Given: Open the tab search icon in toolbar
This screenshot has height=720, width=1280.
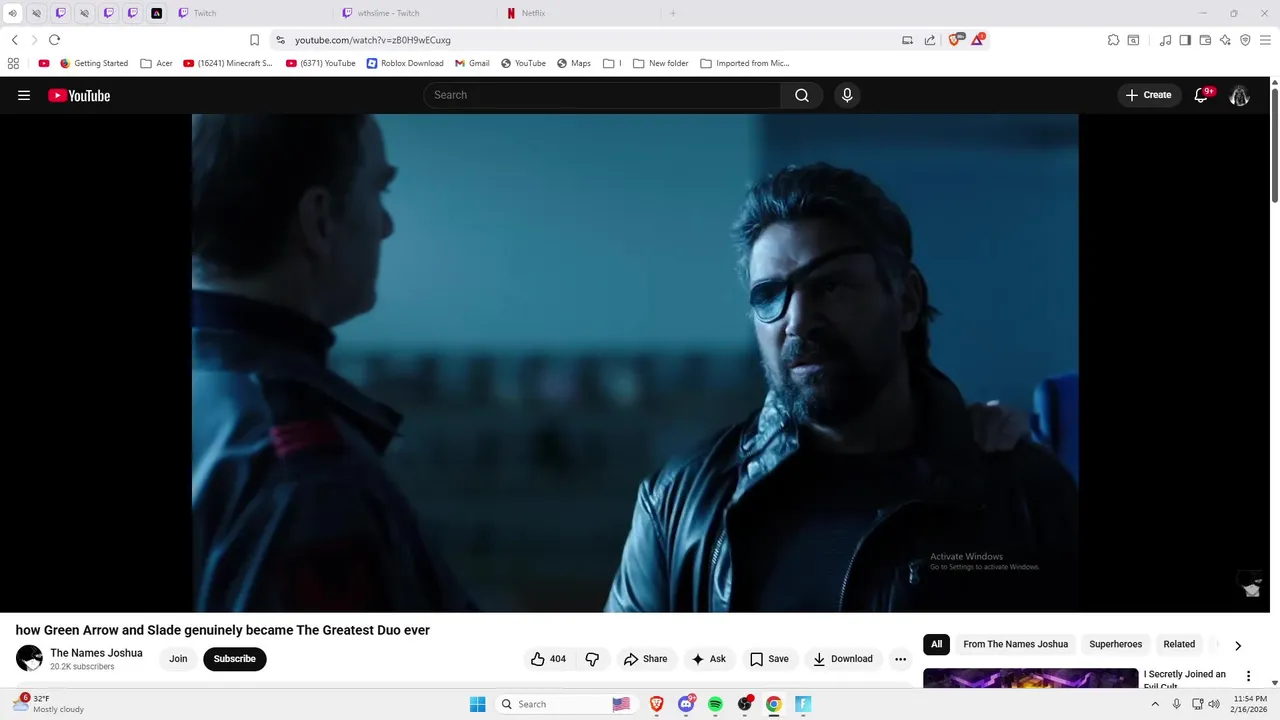Looking at the screenshot, I should pyautogui.click(x=1133, y=40).
